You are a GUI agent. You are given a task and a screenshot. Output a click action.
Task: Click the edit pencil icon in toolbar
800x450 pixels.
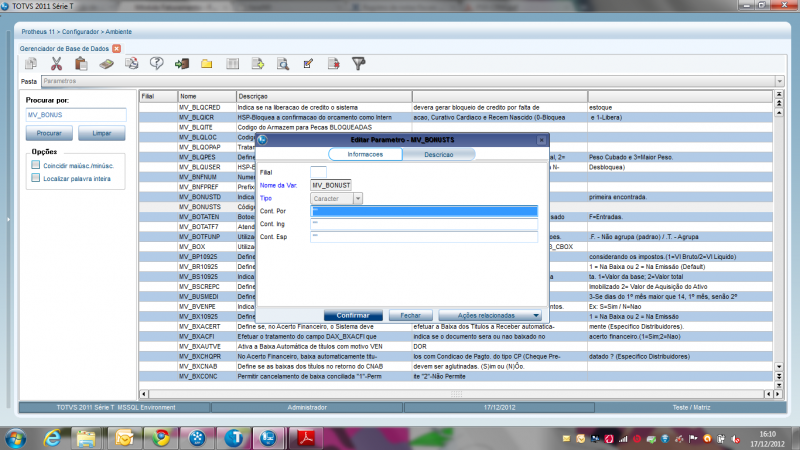click(x=308, y=64)
